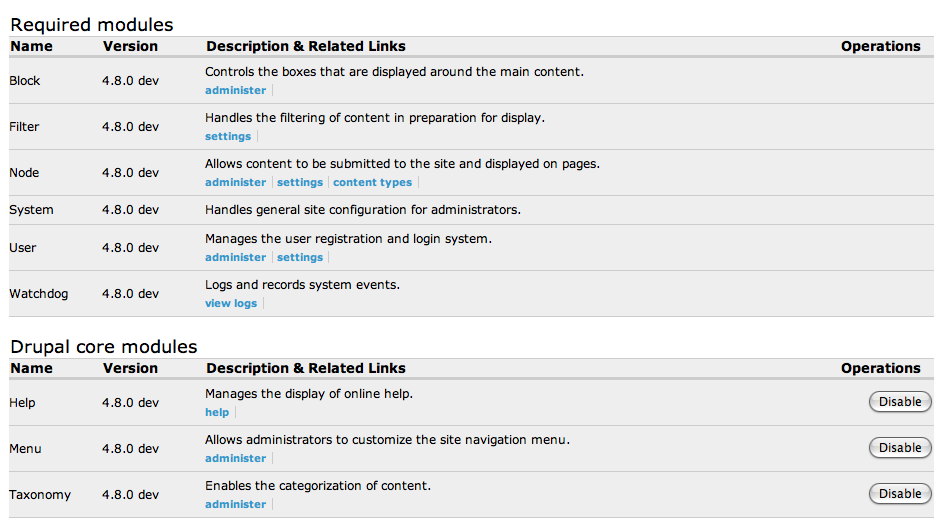Click Name column header in Required modules
Image resolution: width=937 pixels, height=526 pixels.
tap(31, 46)
